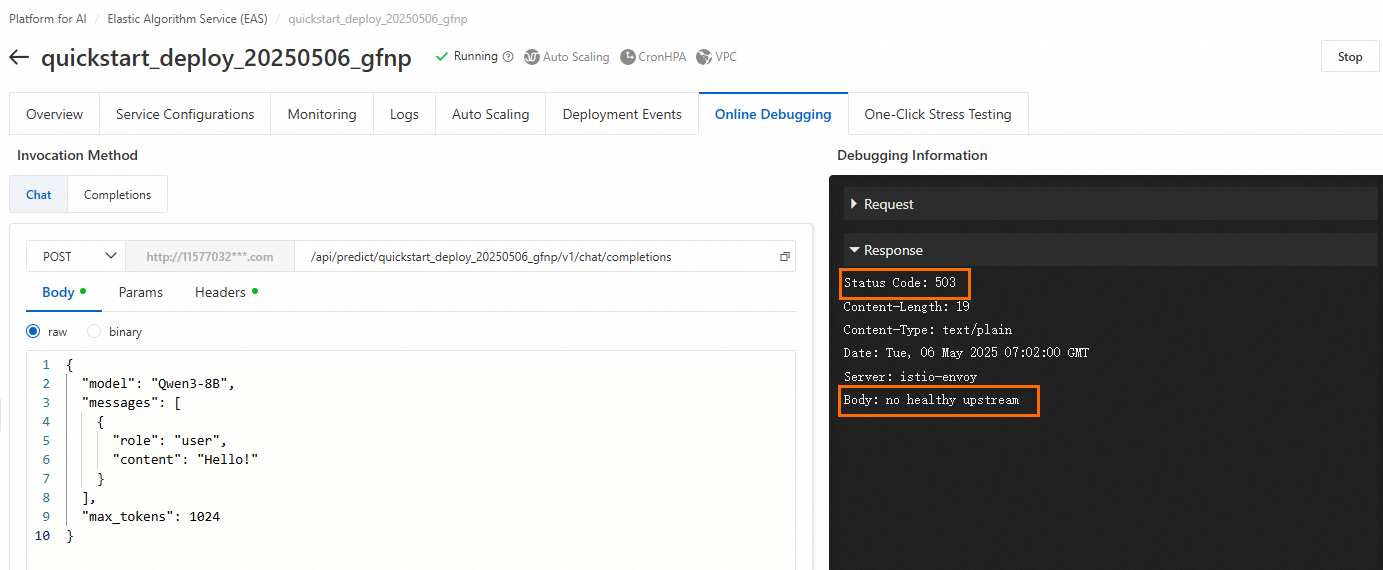Click the Auto Scaling status icon
Screen dimensions: 1383x570
pos(532,57)
